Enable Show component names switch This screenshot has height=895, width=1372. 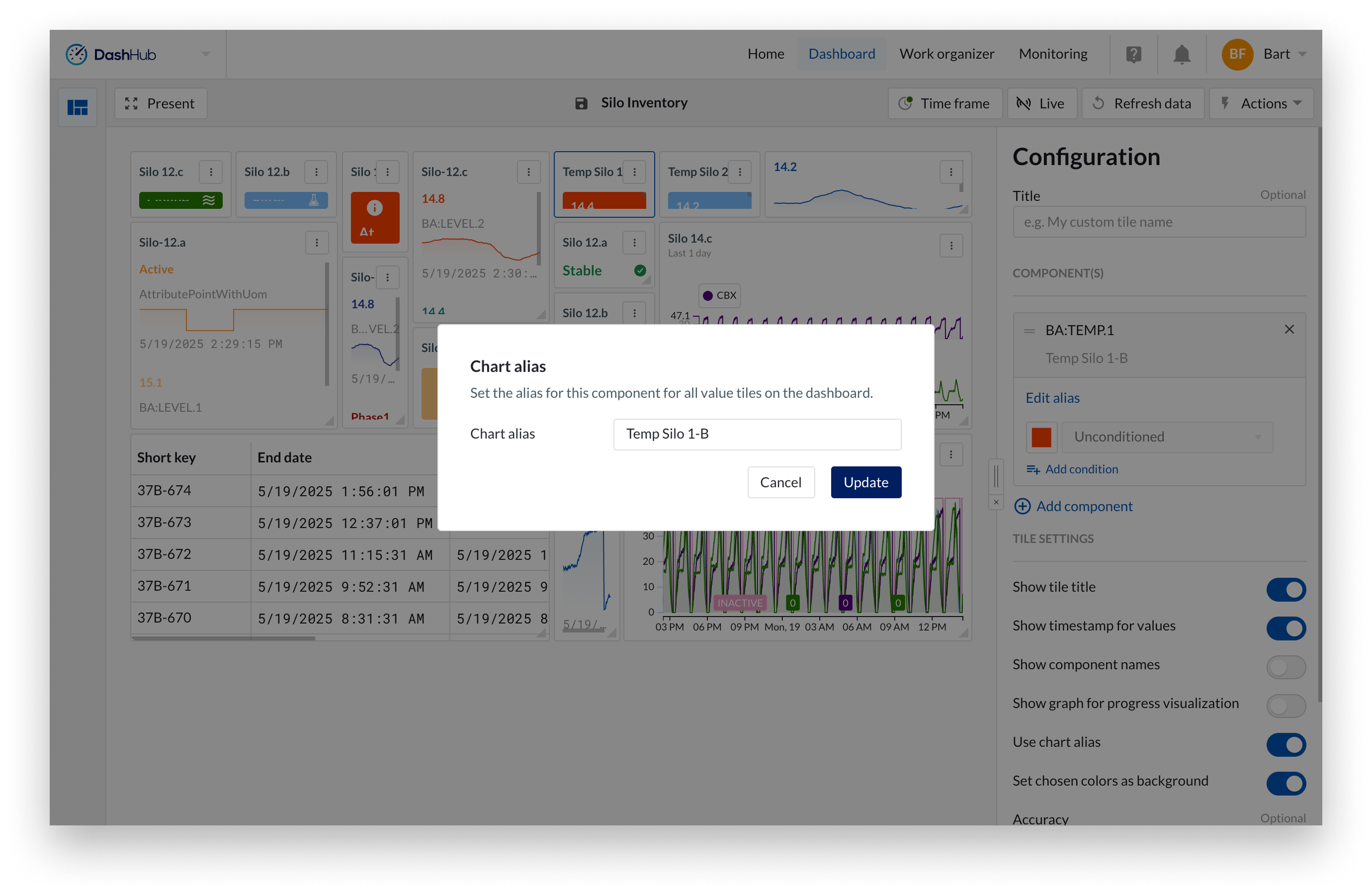coord(1285,667)
